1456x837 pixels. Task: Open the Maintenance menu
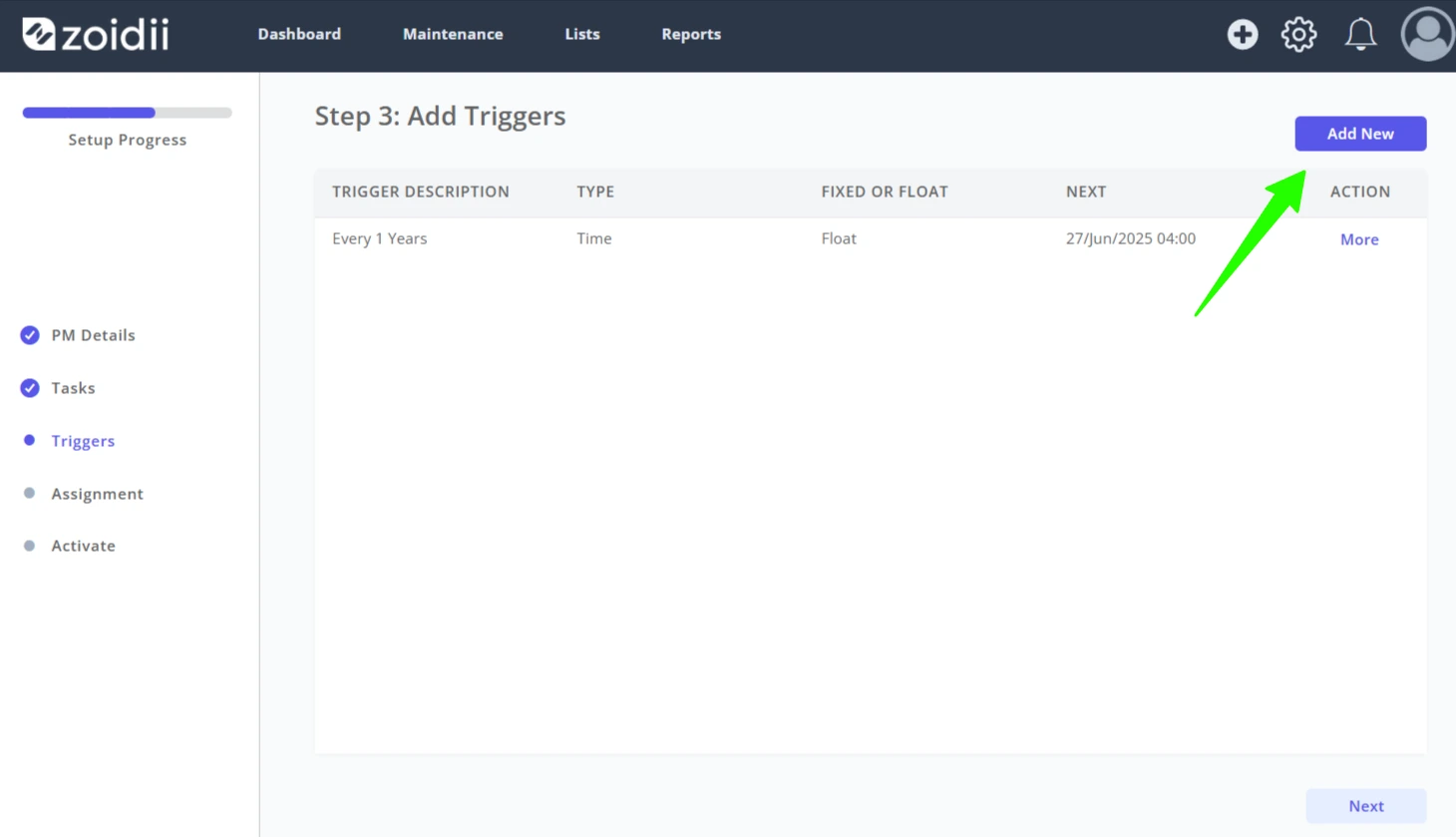click(453, 34)
